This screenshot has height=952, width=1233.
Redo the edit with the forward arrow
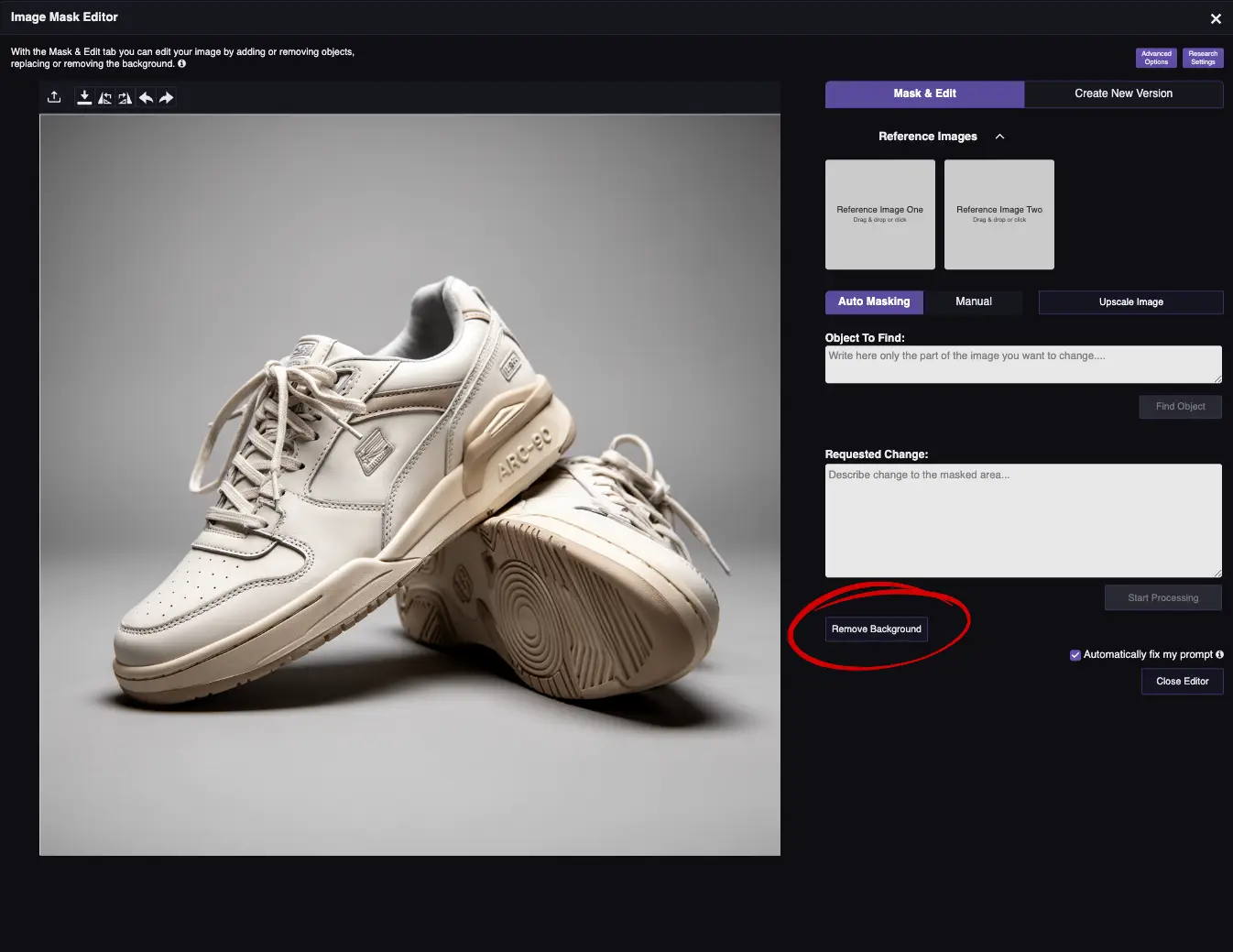click(166, 97)
